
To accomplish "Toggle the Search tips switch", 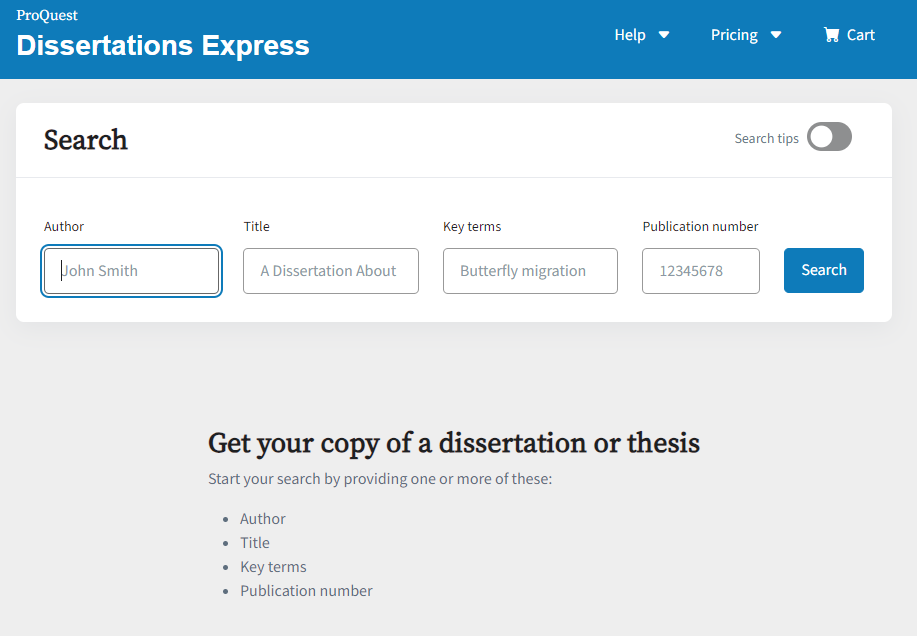I will point(829,136).
